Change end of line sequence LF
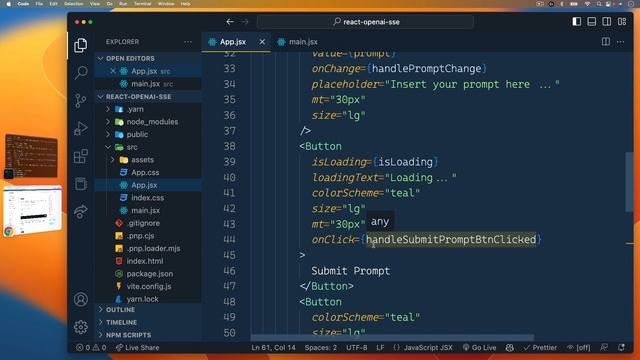The width and height of the screenshot is (640, 360). [380, 348]
